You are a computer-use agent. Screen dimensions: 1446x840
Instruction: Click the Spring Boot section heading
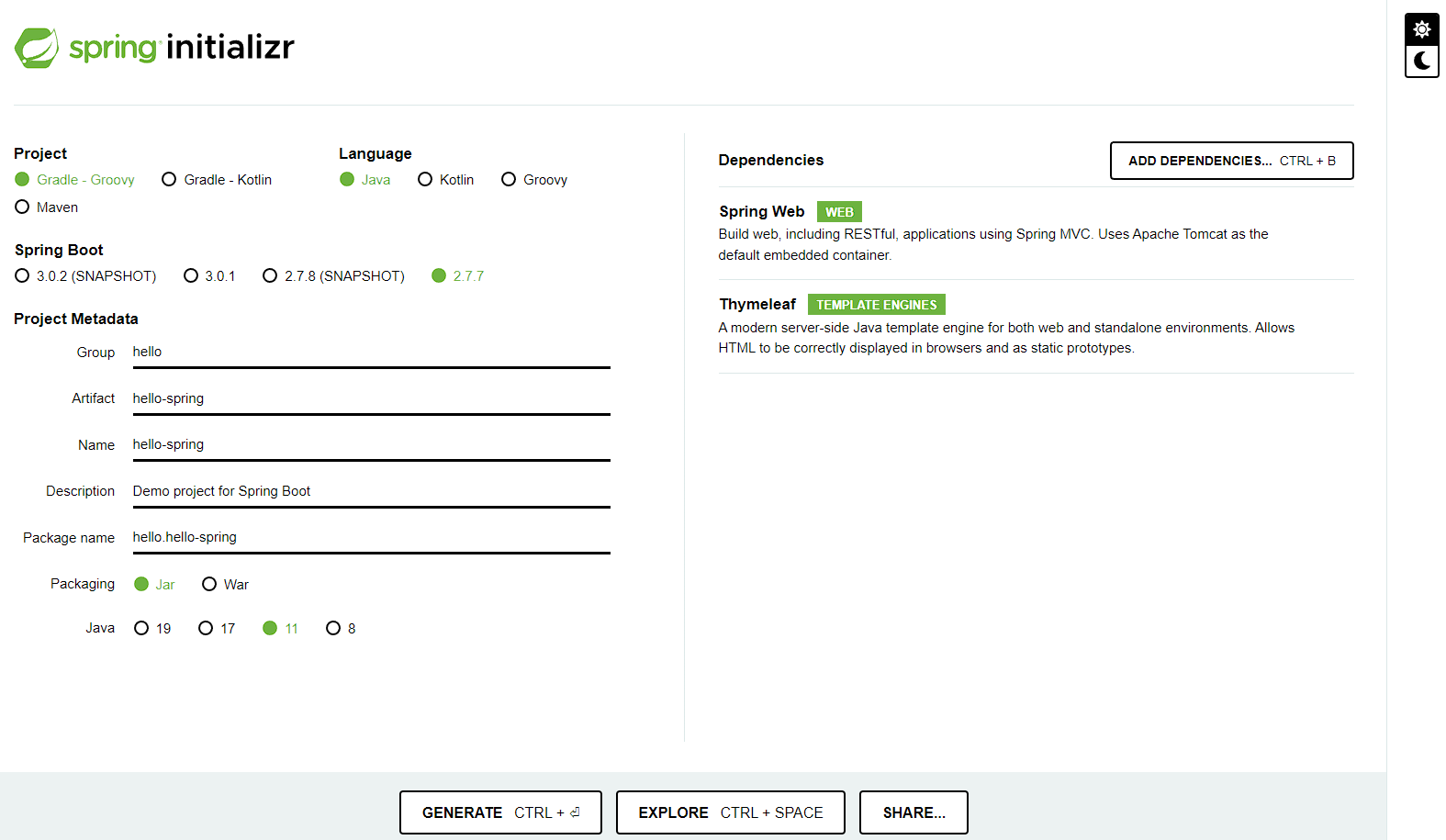[59, 251]
